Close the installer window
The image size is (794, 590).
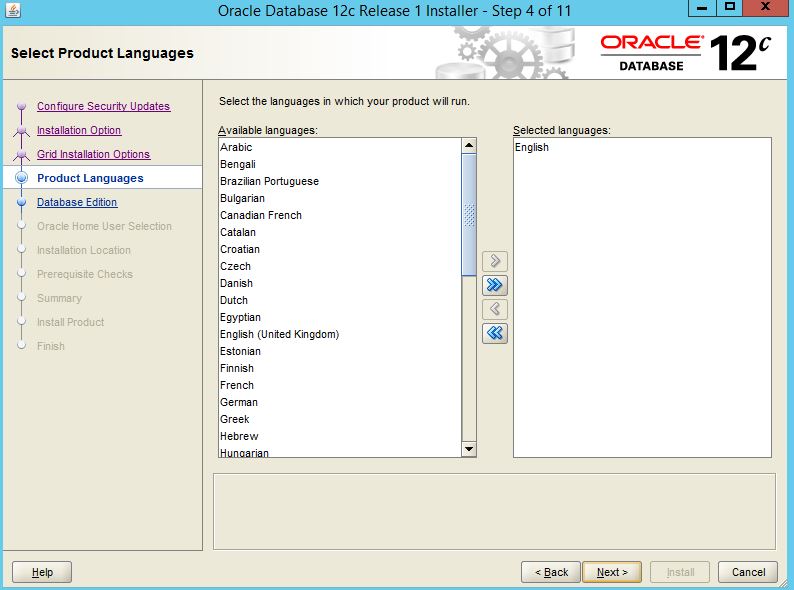pos(765,8)
